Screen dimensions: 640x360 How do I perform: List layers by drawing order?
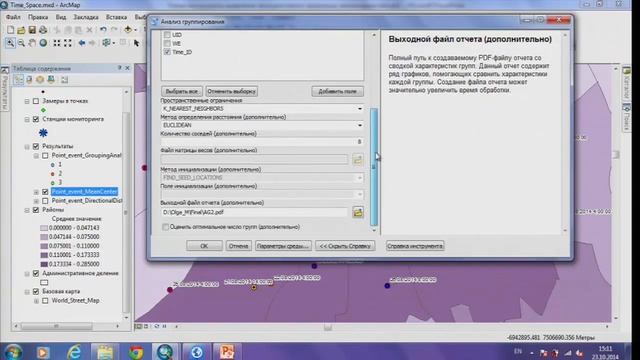point(18,80)
